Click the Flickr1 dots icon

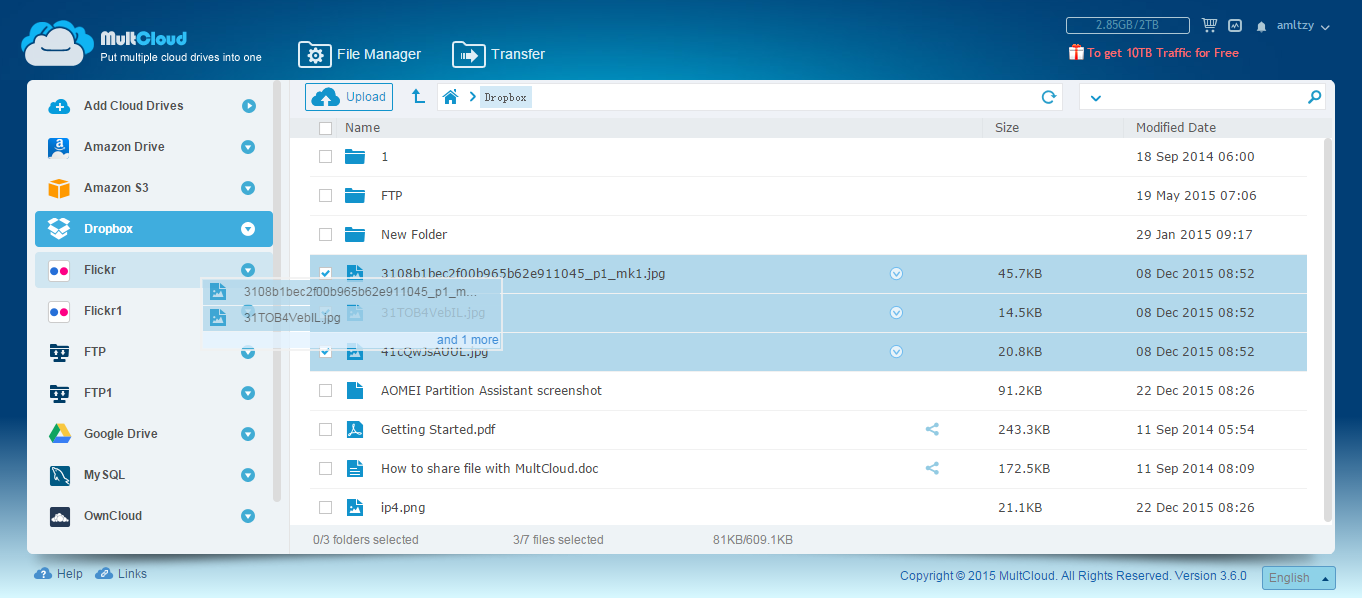pos(59,311)
